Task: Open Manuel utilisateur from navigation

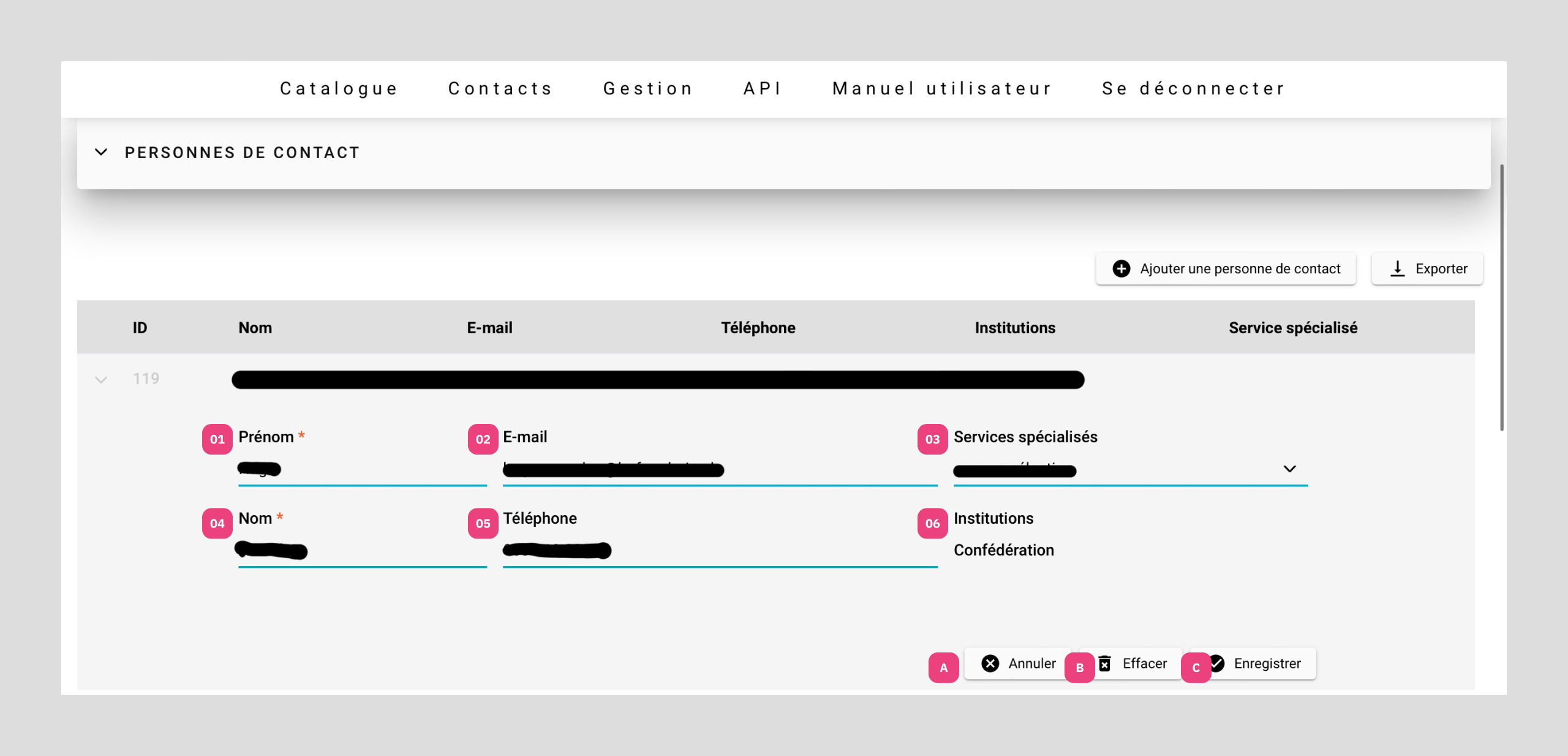Action: point(942,89)
